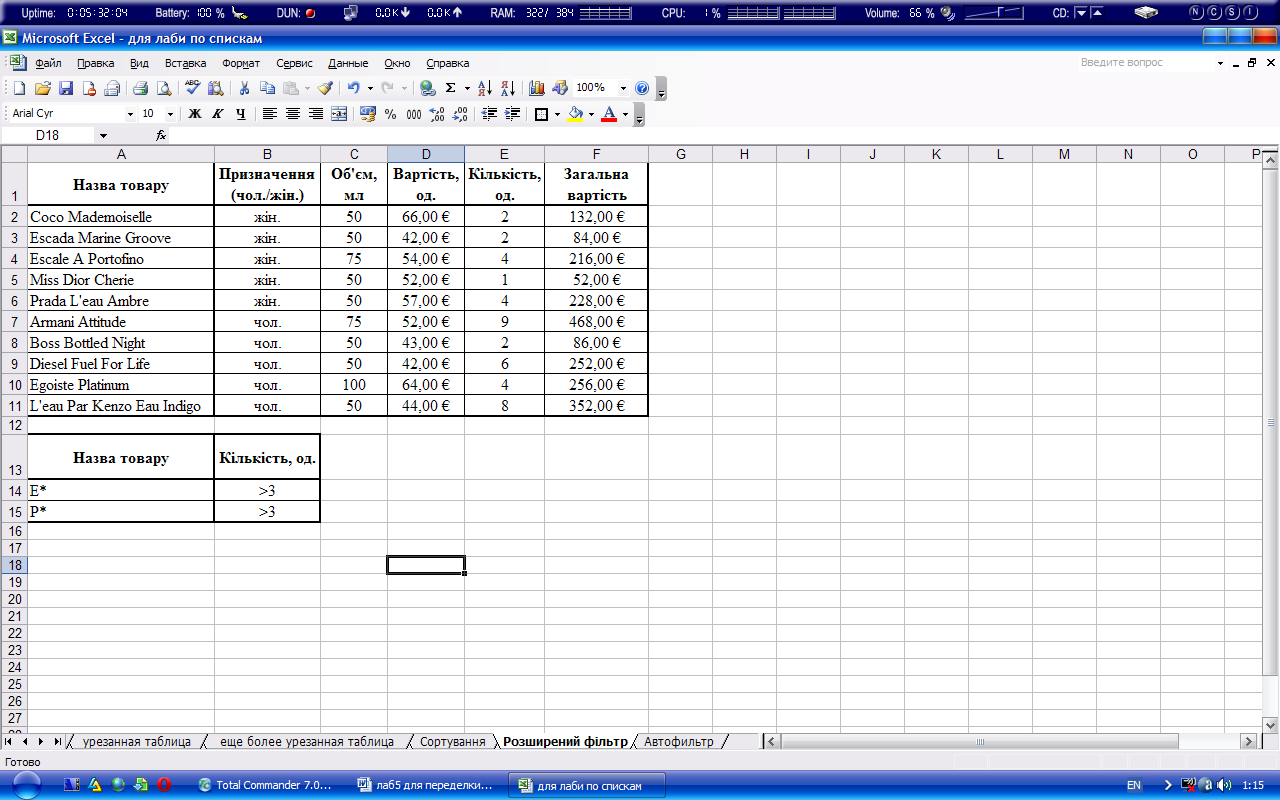Copy selection with the Copy icon
The image size is (1280, 800).
tap(267, 88)
